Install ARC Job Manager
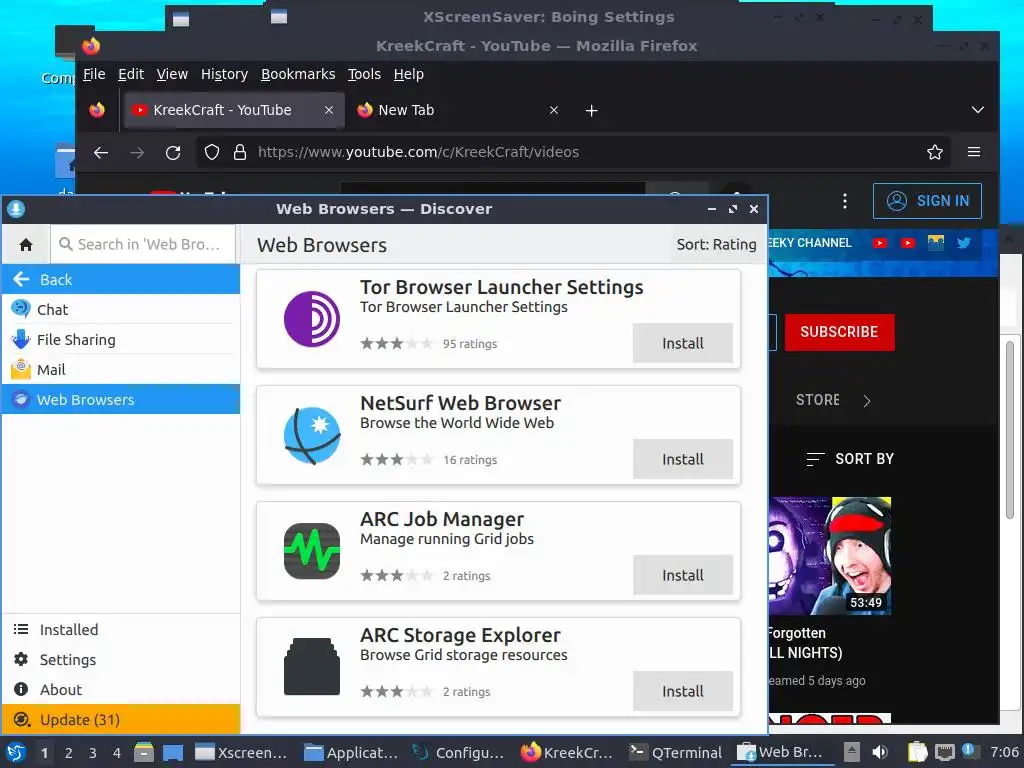 [x=682, y=575]
